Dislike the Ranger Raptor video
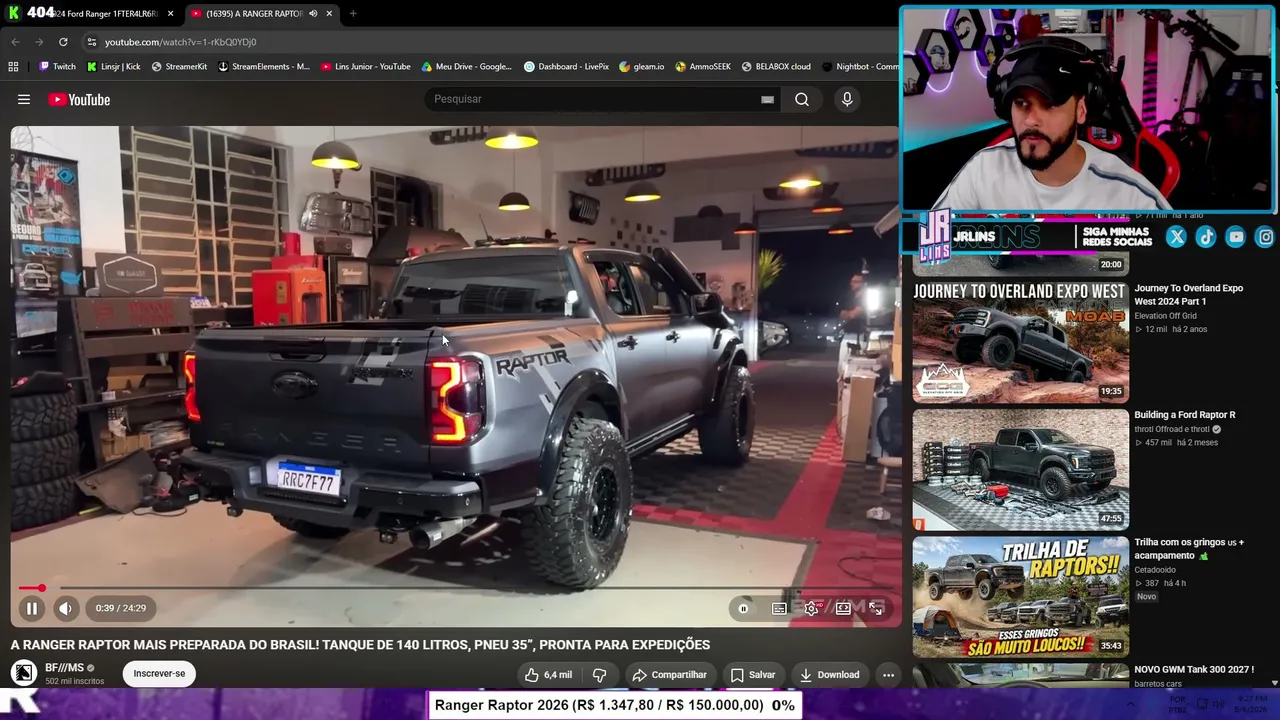Viewport: 1280px width, 720px height. pyautogui.click(x=599, y=675)
